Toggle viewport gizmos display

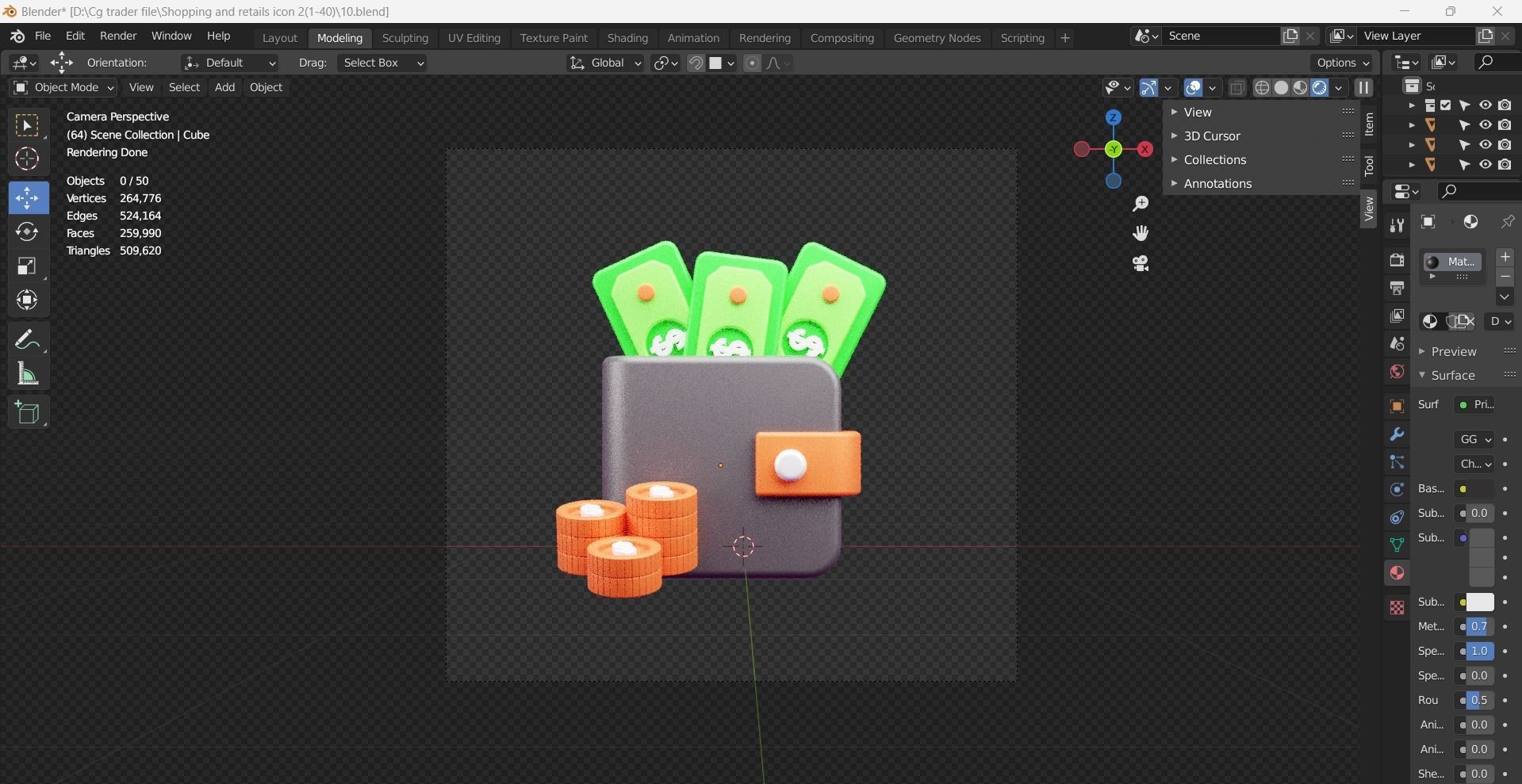tap(1148, 87)
